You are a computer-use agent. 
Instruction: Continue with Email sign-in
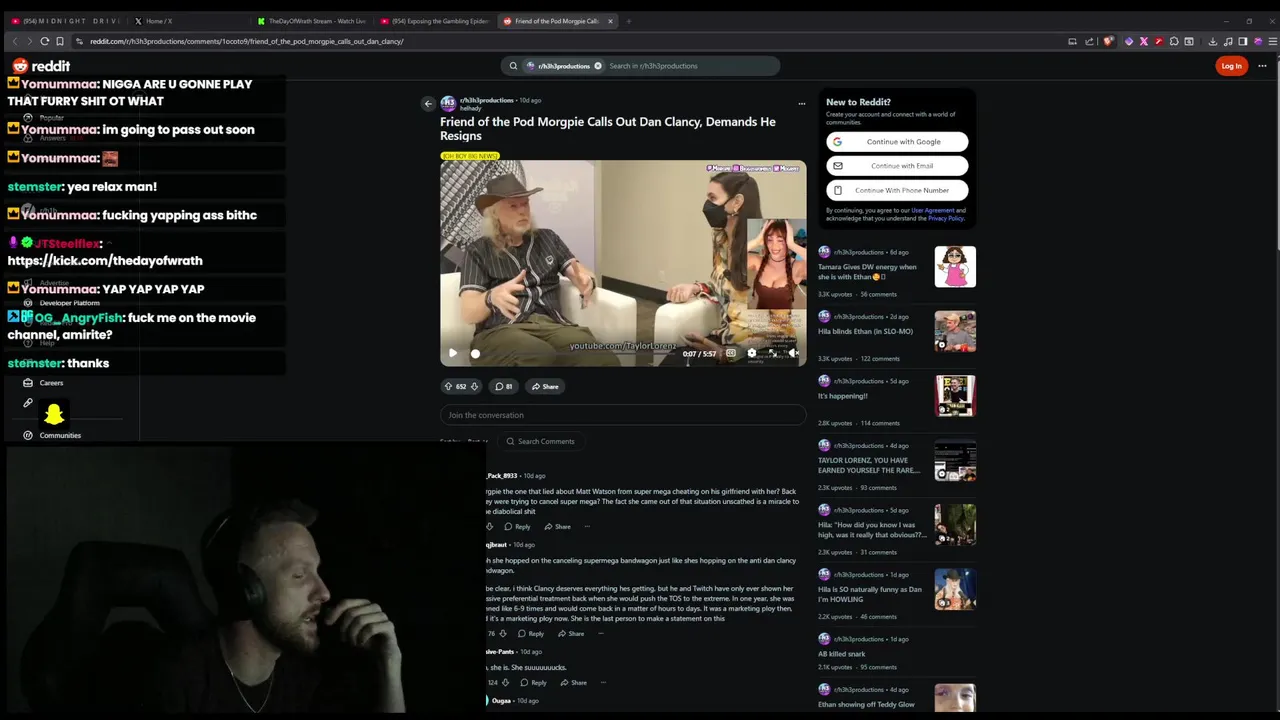[x=897, y=166]
